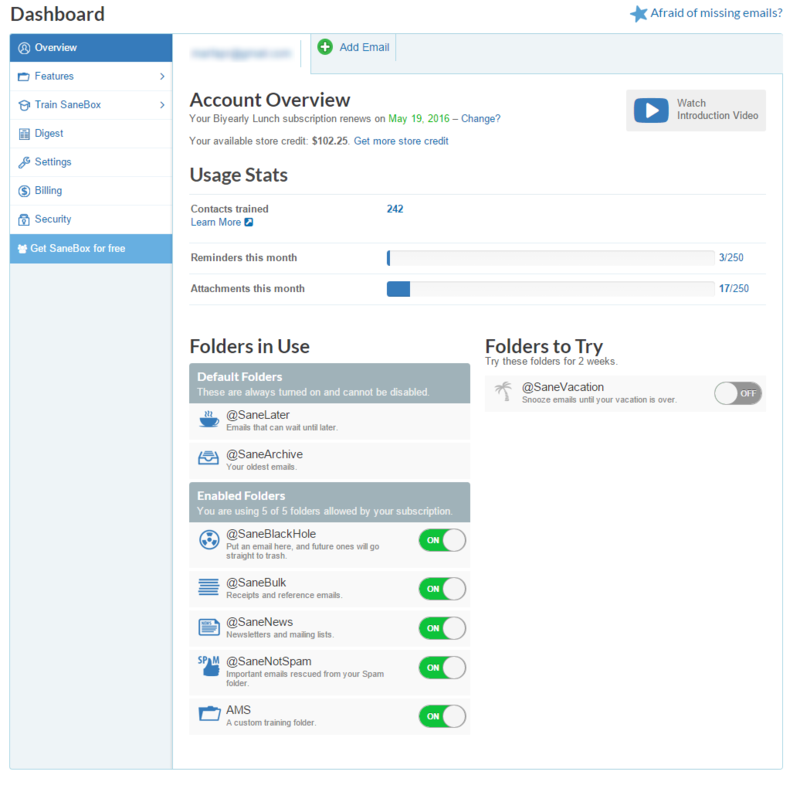Disable the @SaneBulk folder switch

442,589
